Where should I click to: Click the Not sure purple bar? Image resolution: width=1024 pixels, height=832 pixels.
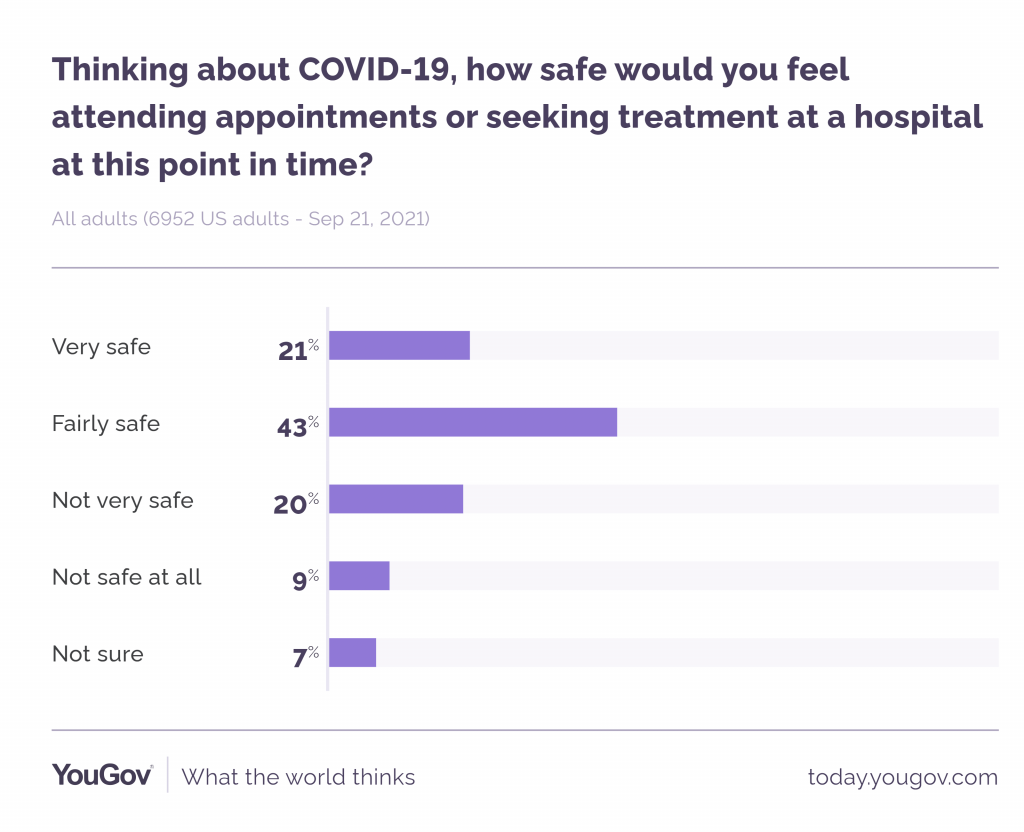pos(352,652)
